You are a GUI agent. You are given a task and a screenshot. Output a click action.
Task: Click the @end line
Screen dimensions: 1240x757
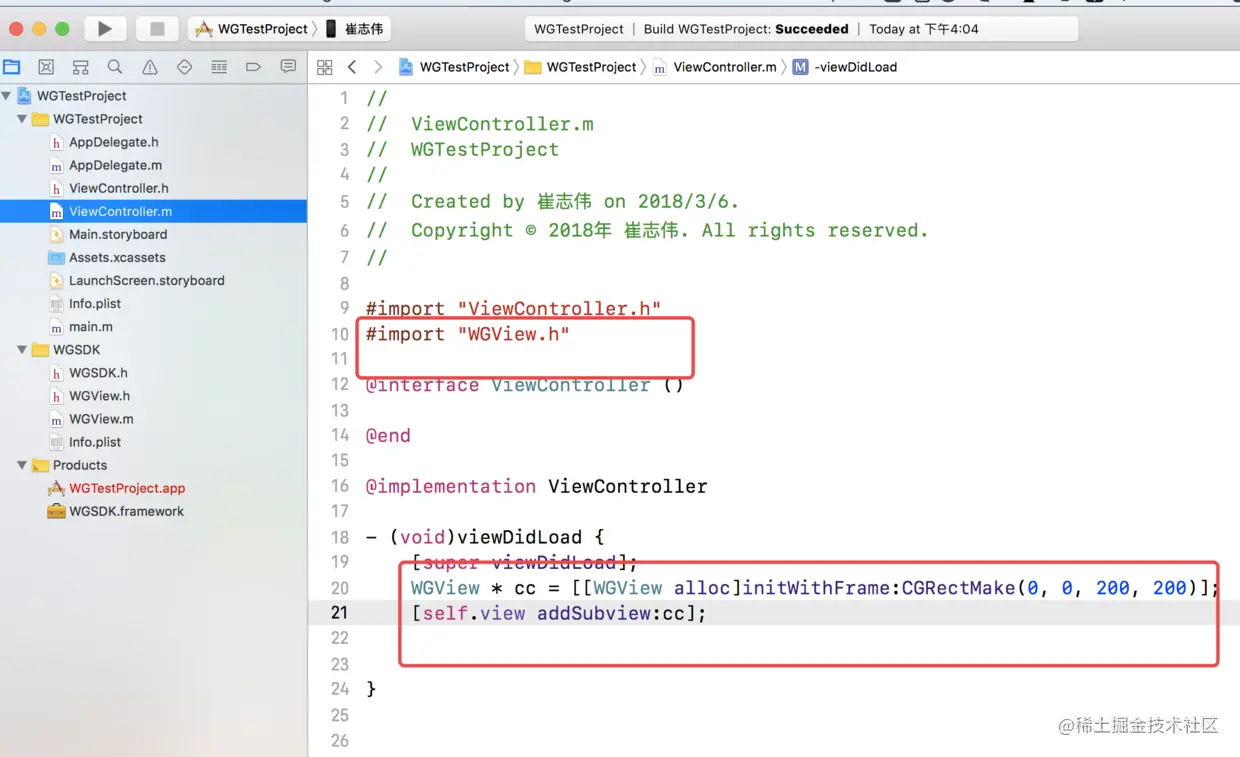point(388,435)
